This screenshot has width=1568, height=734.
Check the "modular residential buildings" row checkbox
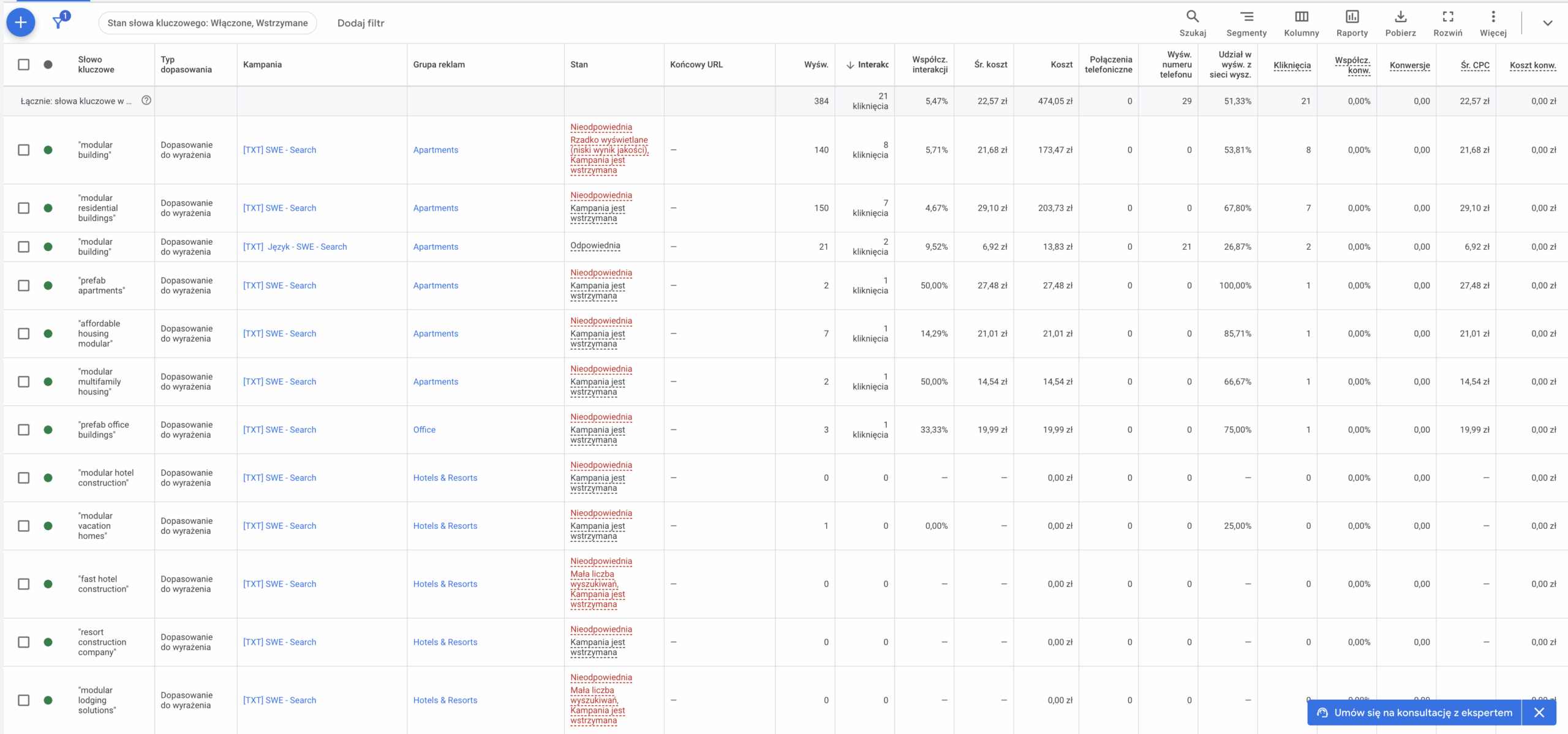pyautogui.click(x=24, y=208)
